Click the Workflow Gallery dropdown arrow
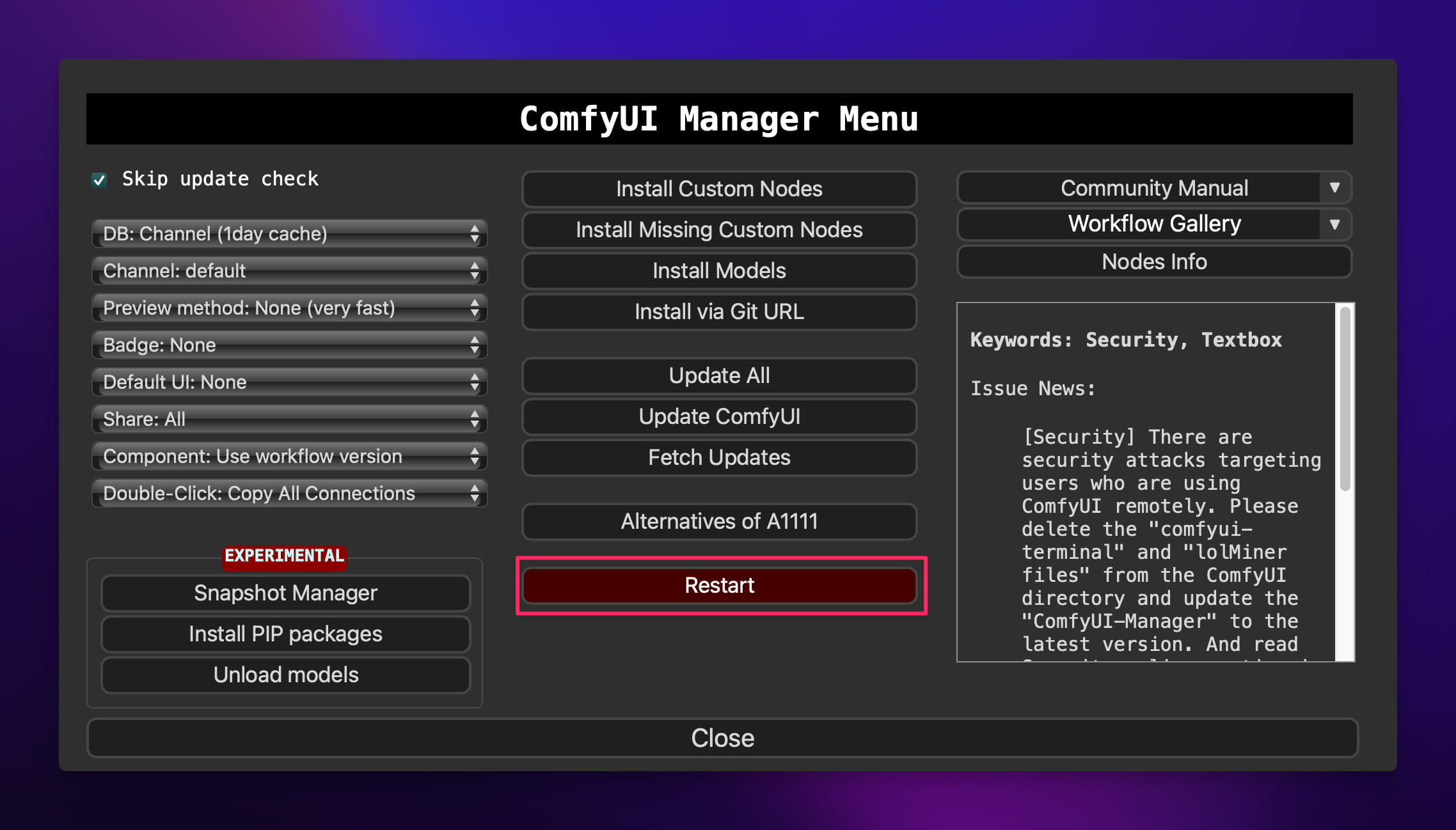 point(1334,224)
